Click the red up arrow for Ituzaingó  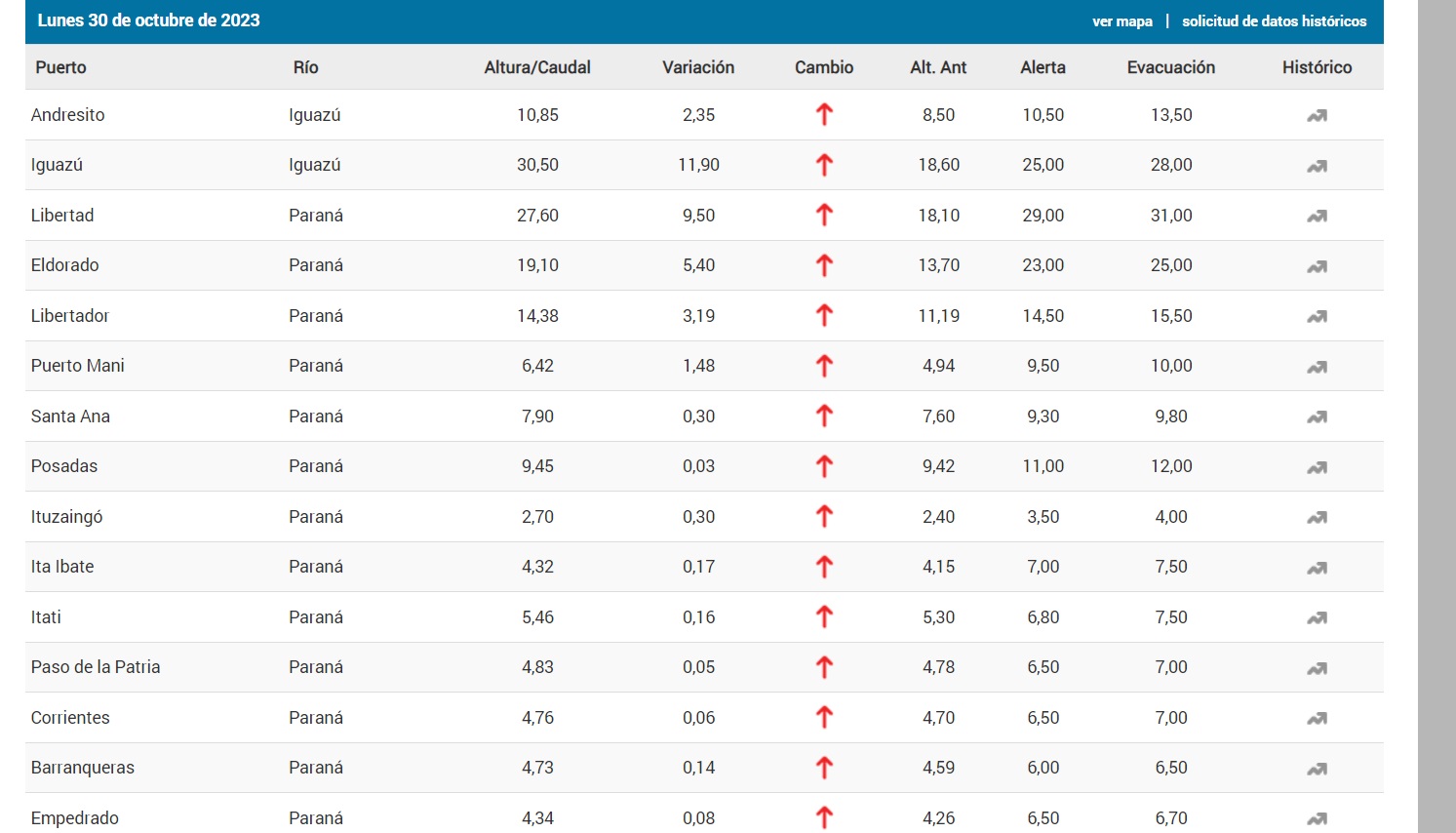coord(824,517)
